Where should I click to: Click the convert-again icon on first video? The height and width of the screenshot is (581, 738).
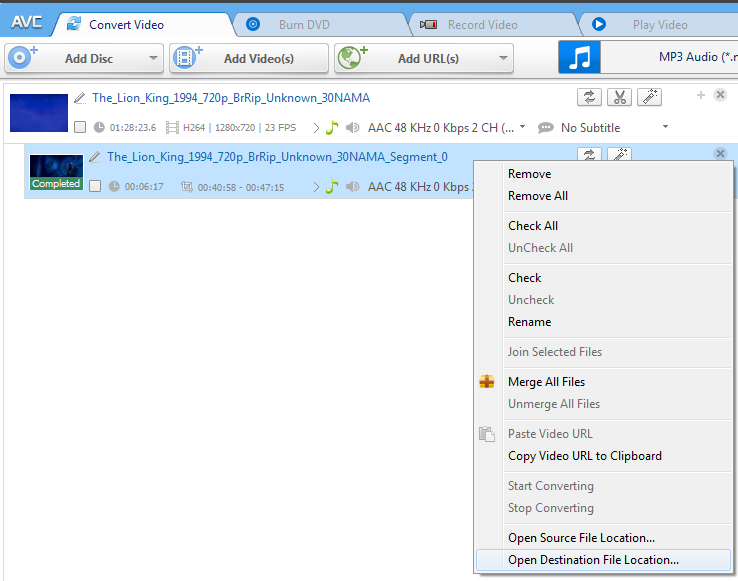click(589, 97)
